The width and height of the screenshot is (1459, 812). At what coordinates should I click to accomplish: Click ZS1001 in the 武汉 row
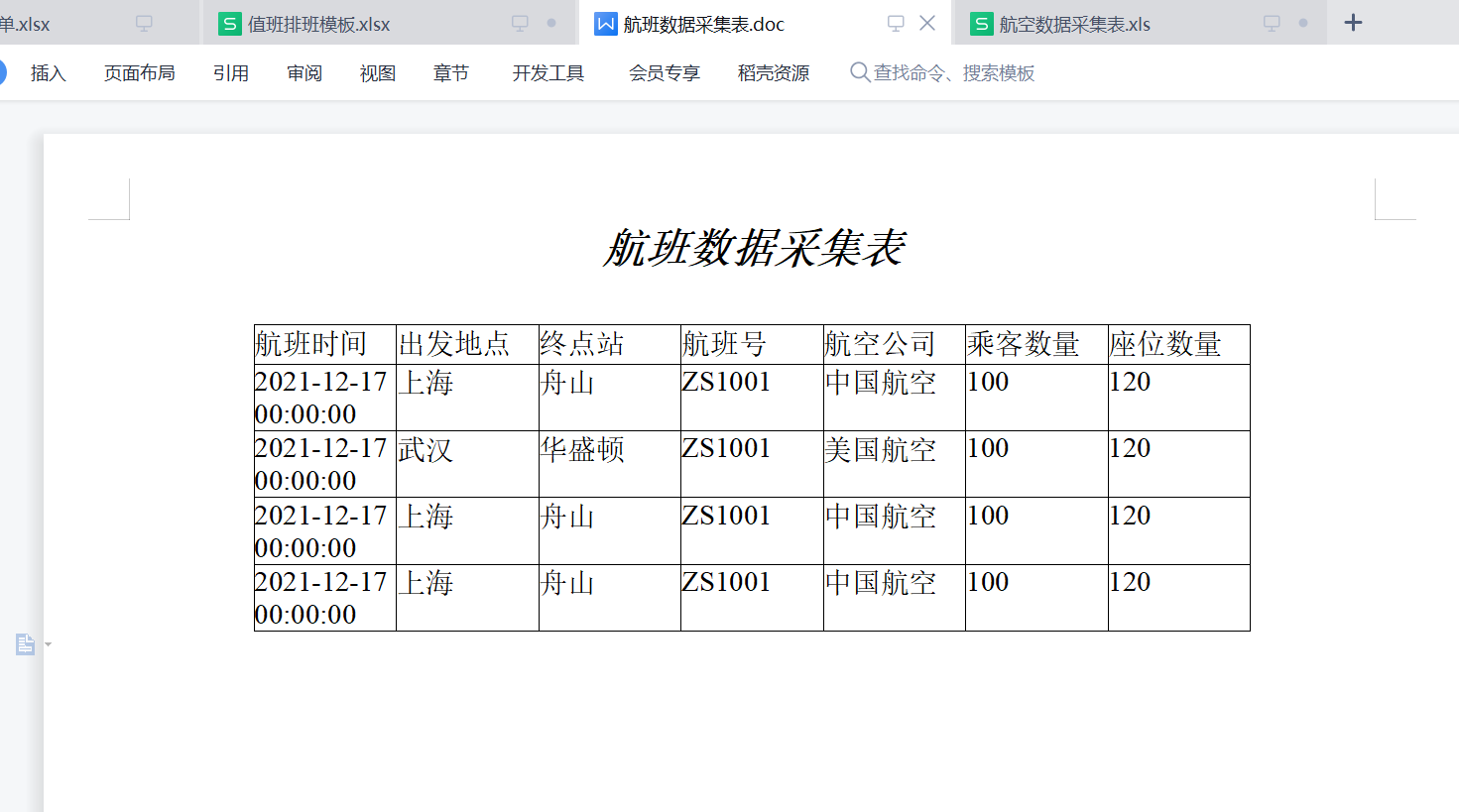pyautogui.click(x=726, y=448)
